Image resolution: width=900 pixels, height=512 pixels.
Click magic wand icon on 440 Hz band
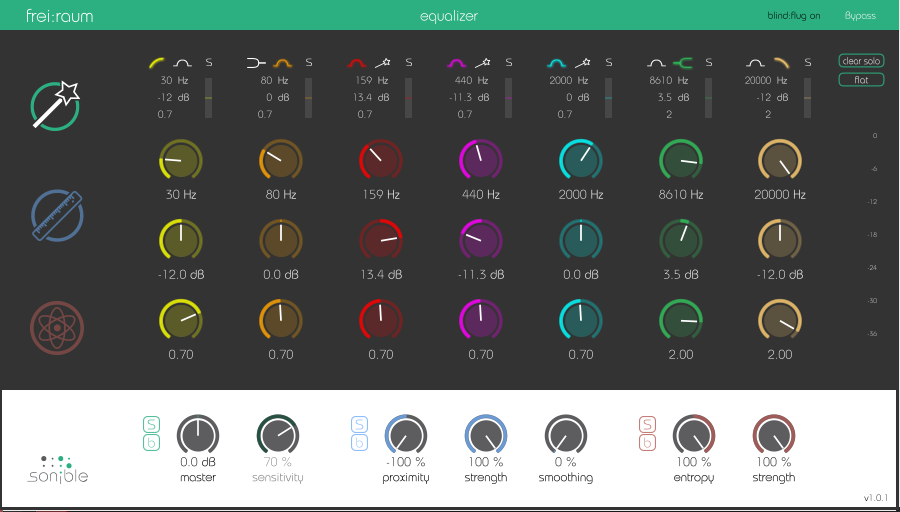(483, 62)
